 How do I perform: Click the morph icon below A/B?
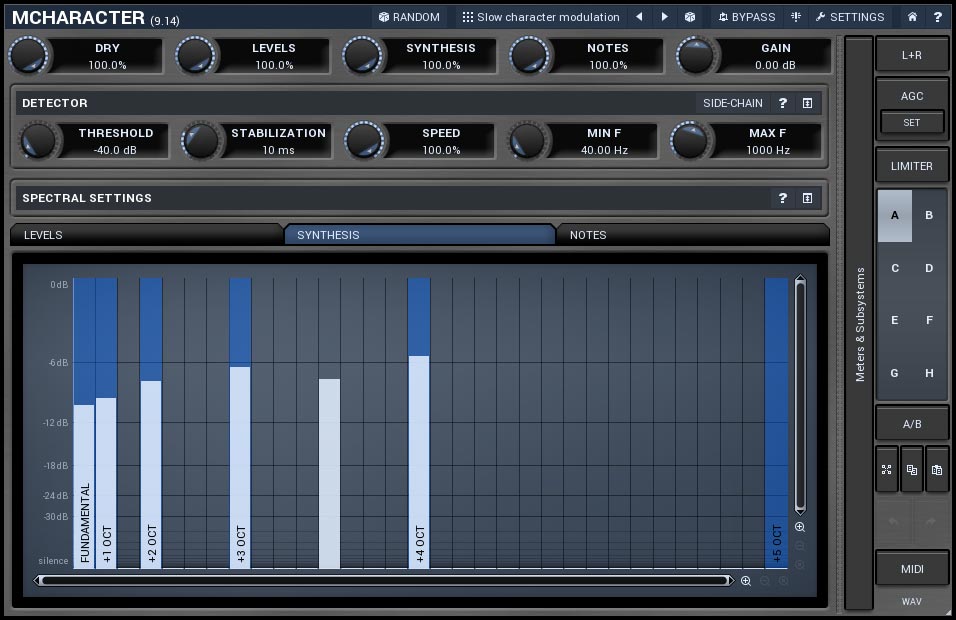coord(887,469)
